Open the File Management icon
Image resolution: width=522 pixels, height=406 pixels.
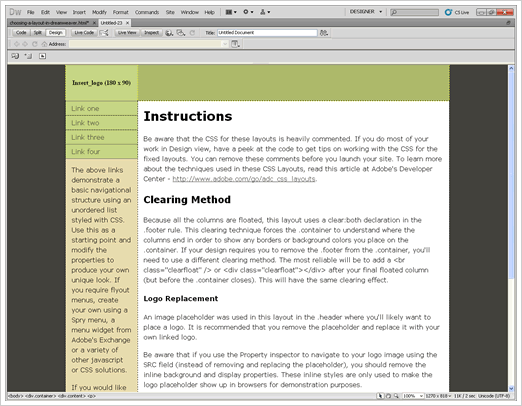pos(181,33)
